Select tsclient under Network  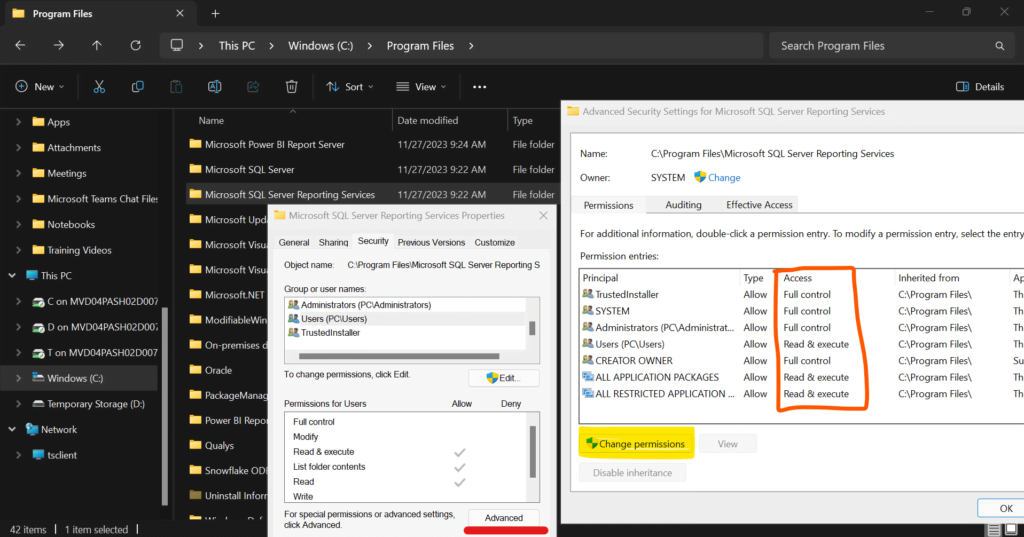pyautogui.click(x=61, y=455)
